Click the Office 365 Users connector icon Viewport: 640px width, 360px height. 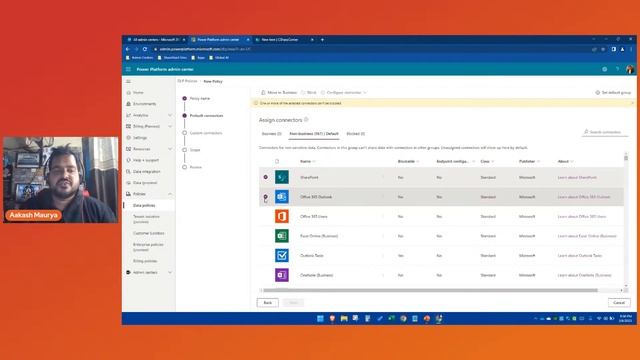pyautogui.click(x=282, y=216)
